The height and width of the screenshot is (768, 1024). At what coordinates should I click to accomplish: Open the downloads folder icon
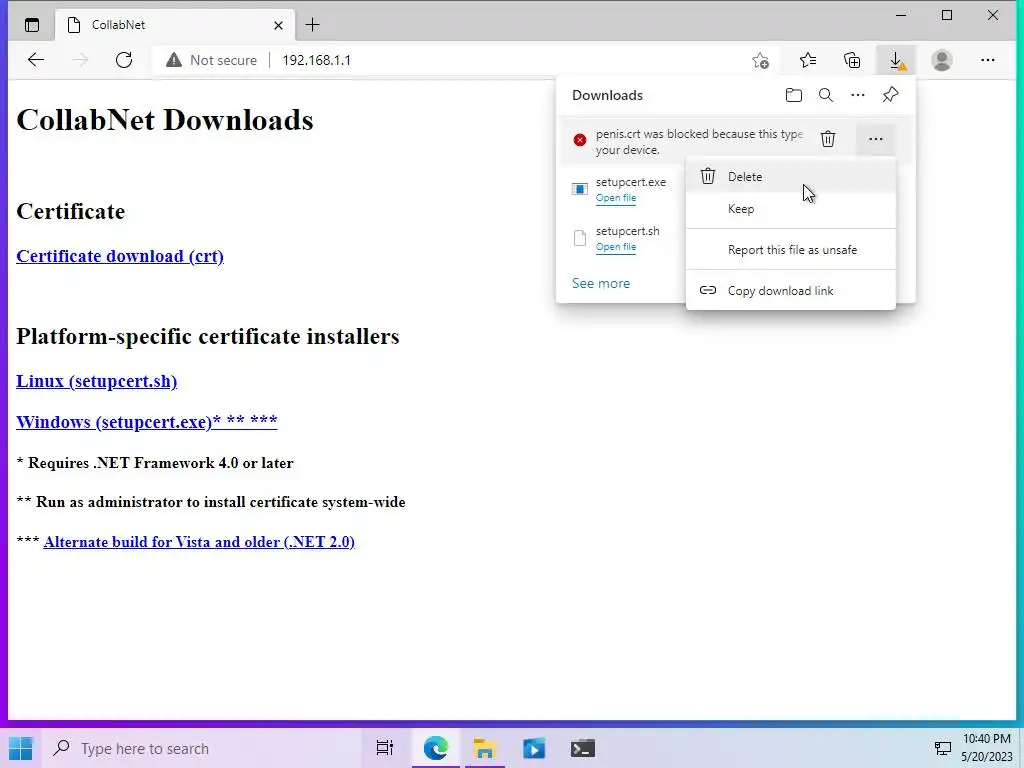point(793,95)
